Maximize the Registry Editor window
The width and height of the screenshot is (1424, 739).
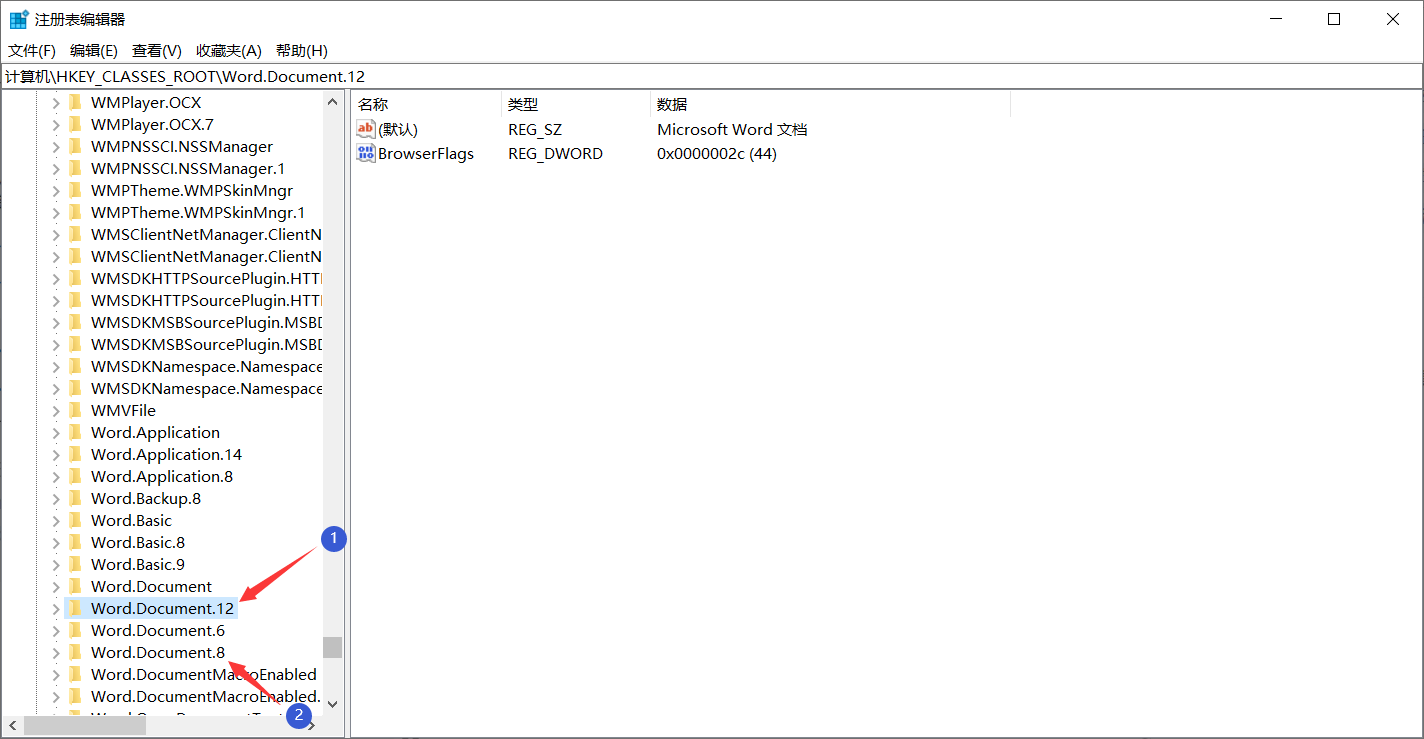(1334, 19)
